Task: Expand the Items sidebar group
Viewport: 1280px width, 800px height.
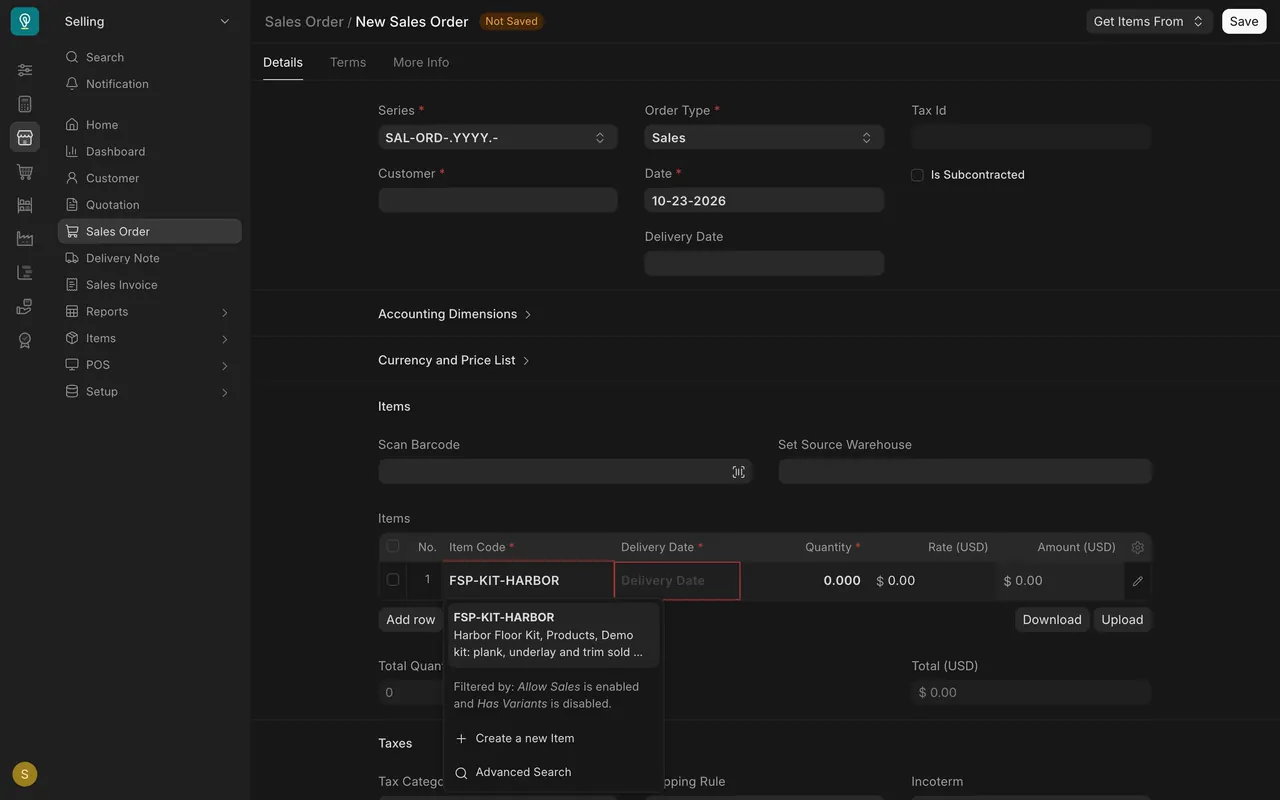Action: coord(150,338)
